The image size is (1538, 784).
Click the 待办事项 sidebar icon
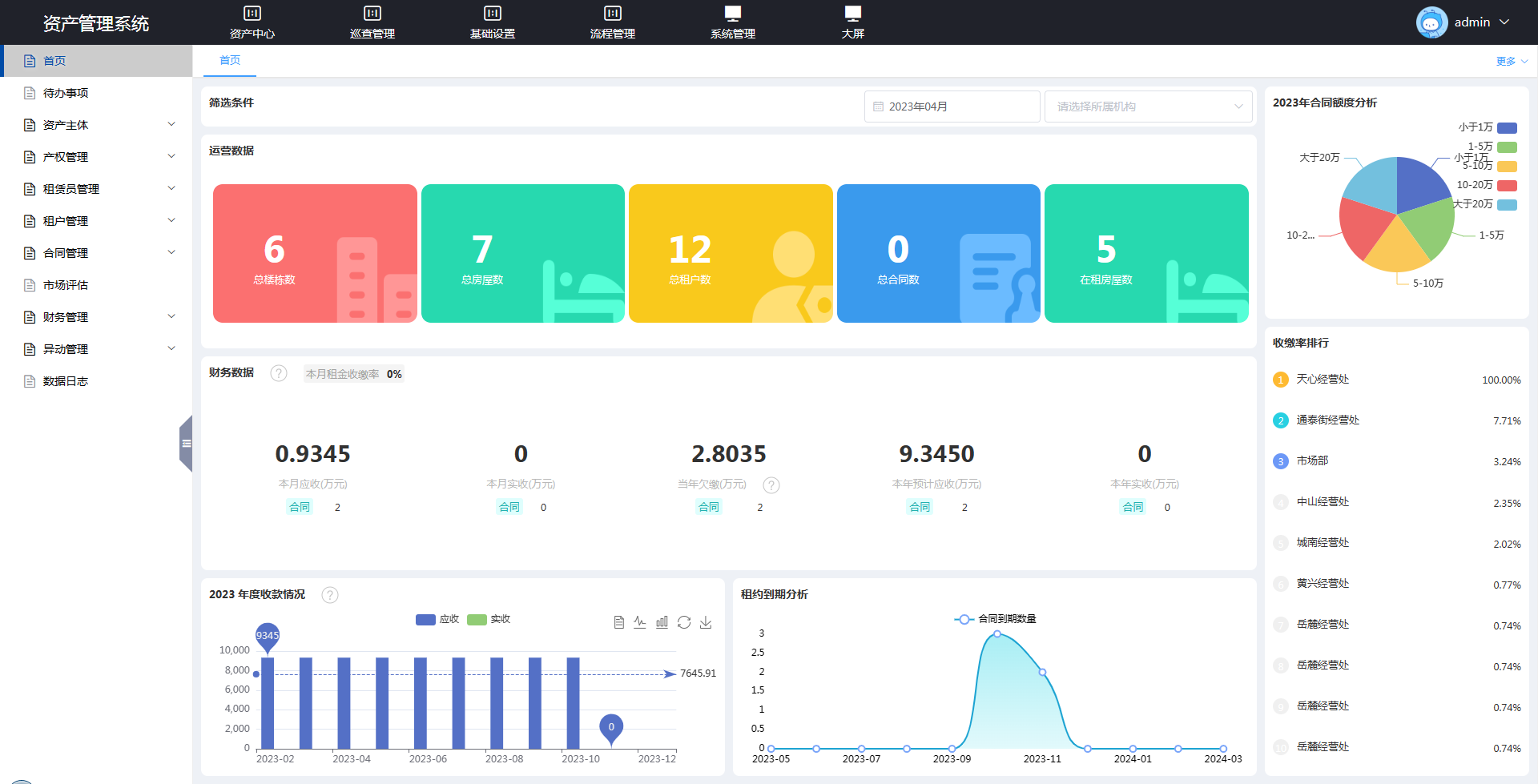click(x=30, y=93)
